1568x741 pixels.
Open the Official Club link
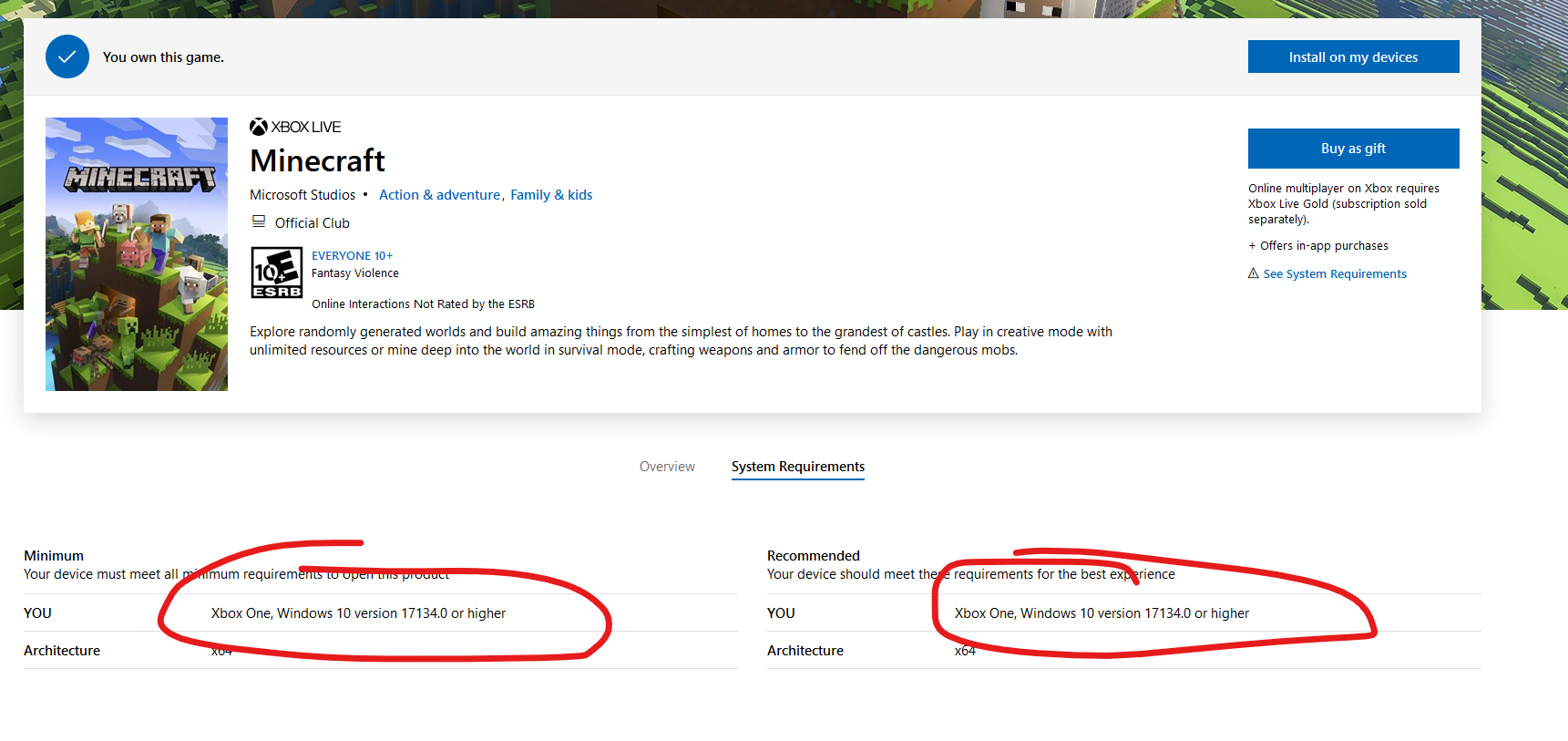pos(313,223)
